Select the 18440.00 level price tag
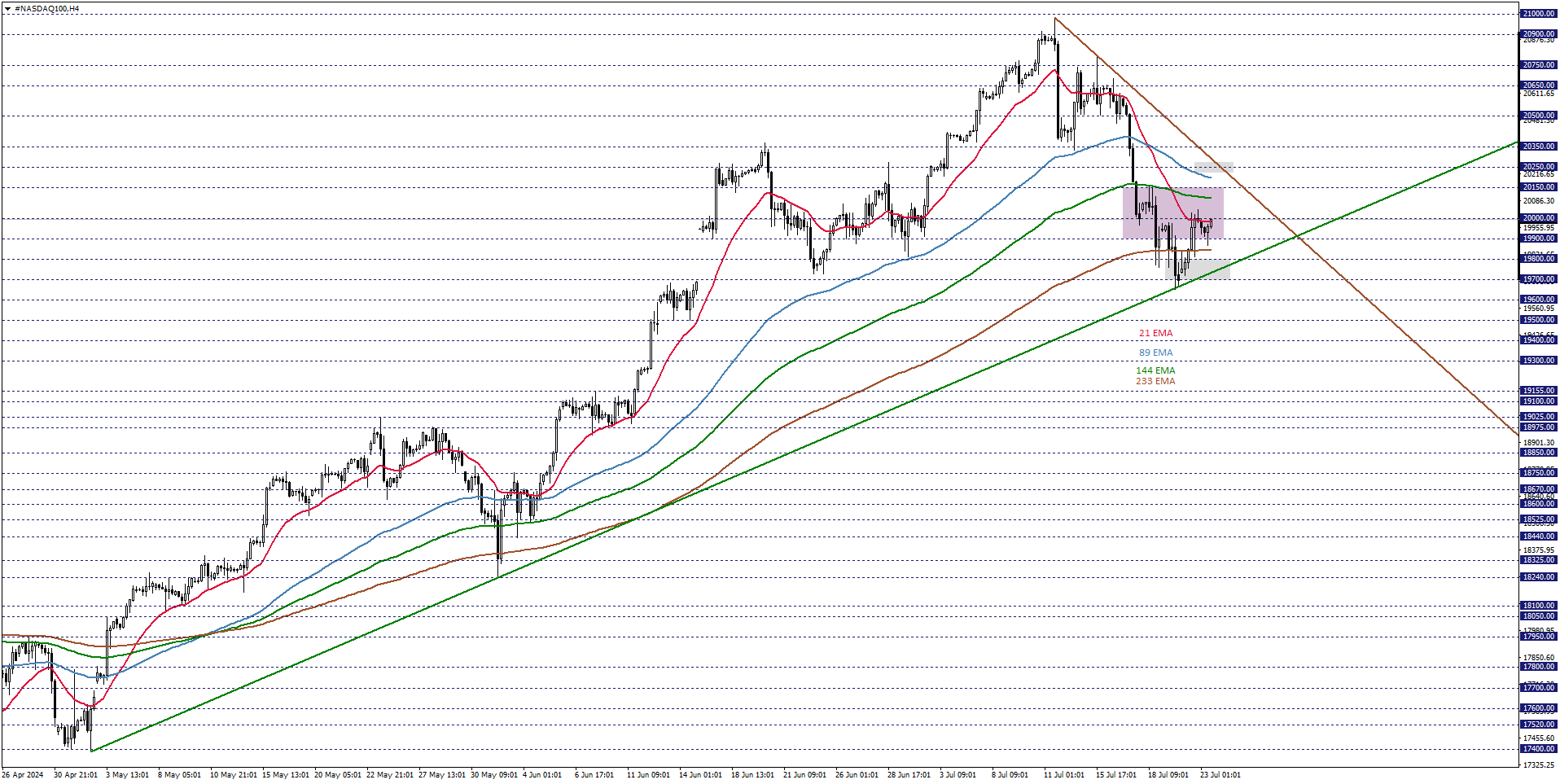 (x=1538, y=537)
